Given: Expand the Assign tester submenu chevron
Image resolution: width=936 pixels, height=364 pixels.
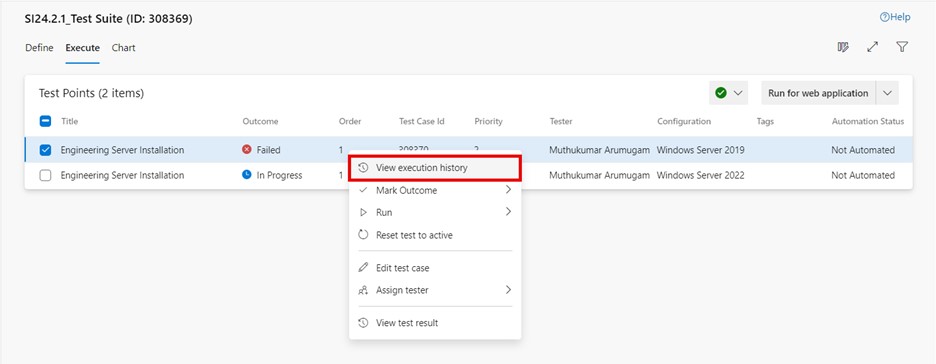Looking at the screenshot, I should (508, 289).
